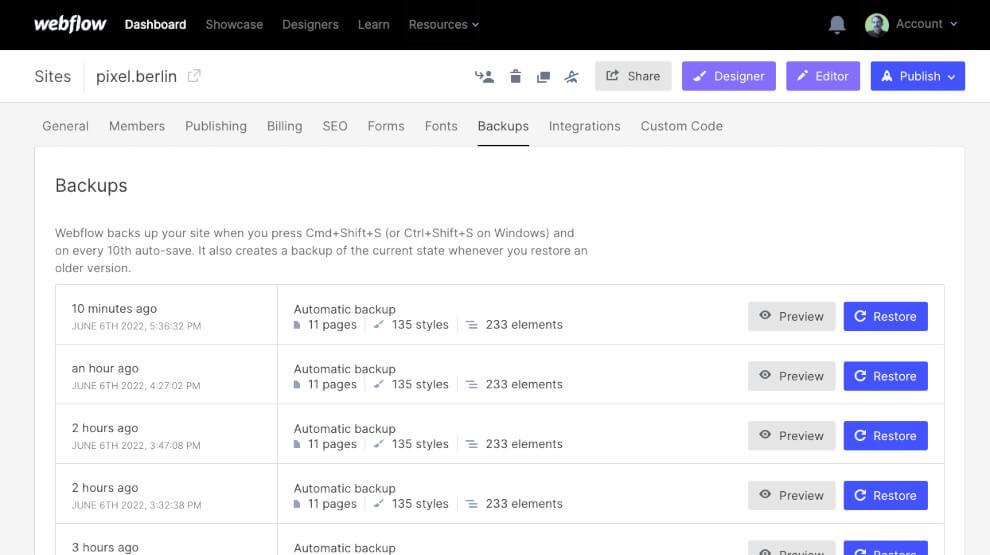Screen dimensions: 990x555
Task: Click the Share button
Action: click(x=633, y=76)
